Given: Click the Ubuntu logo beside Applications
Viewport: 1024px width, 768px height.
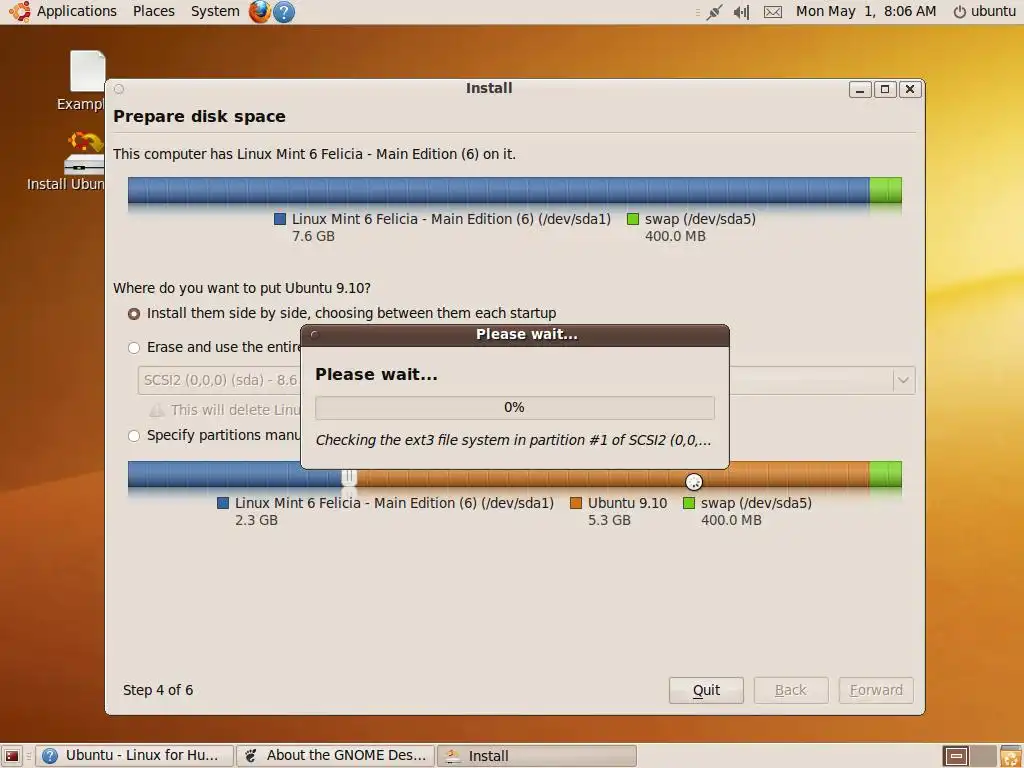Looking at the screenshot, I should point(20,12).
